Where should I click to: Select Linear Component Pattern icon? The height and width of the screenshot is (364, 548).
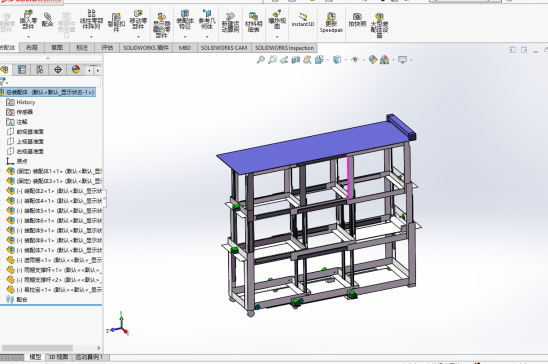click(x=91, y=14)
